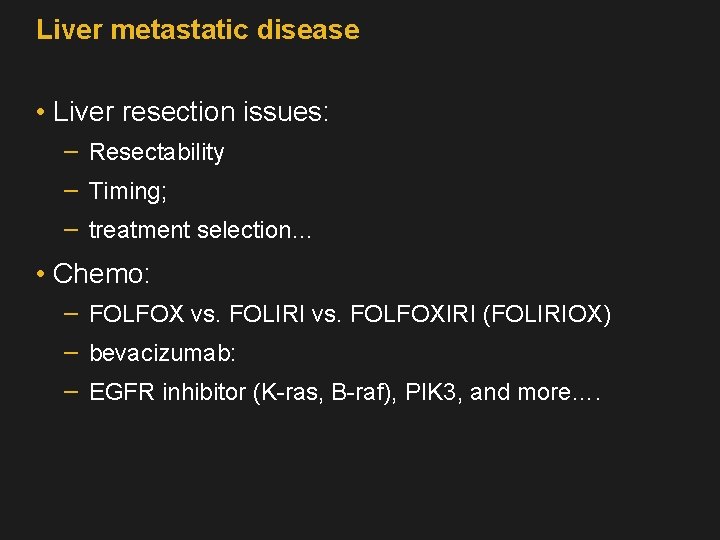Screen dimensions: 720x540
Task: Select the "bevacizumab:" sub-item
Action: 162,354
